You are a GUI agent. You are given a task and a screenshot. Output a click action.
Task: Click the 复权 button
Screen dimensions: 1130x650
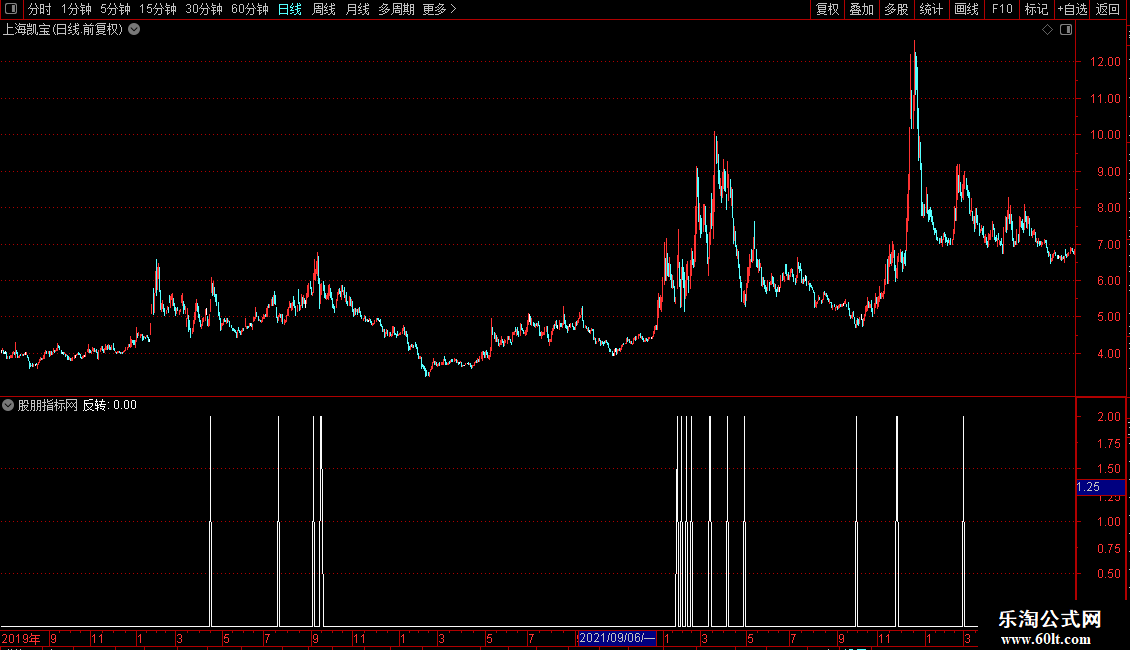(827, 9)
